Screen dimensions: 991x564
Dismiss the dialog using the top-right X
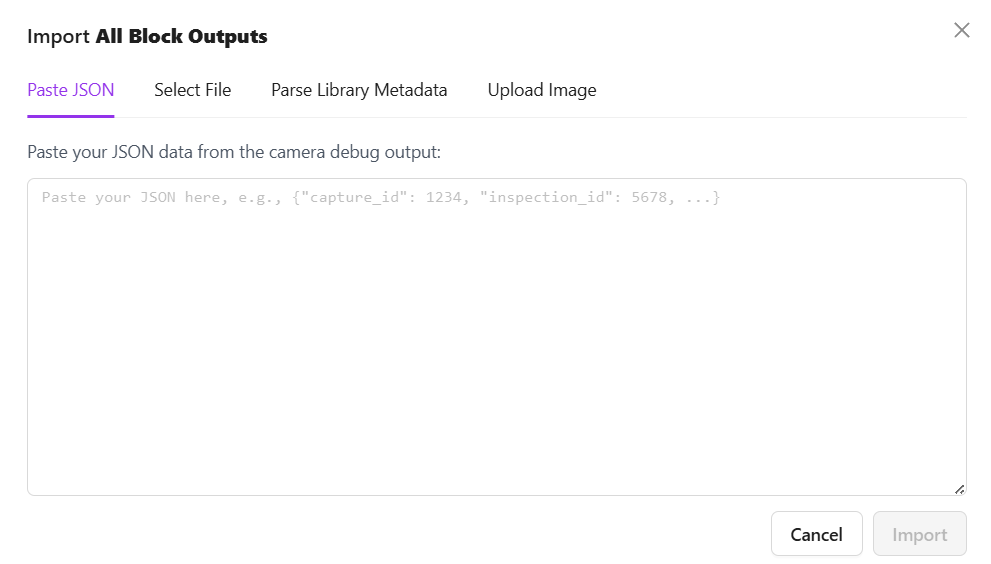click(x=962, y=30)
